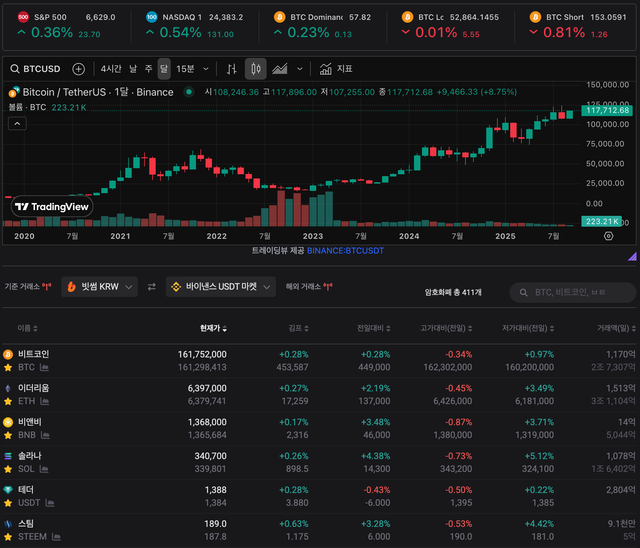The height and width of the screenshot is (548, 640).
Task: Open chart icon next to STEEM
Action: click(x=56, y=537)
